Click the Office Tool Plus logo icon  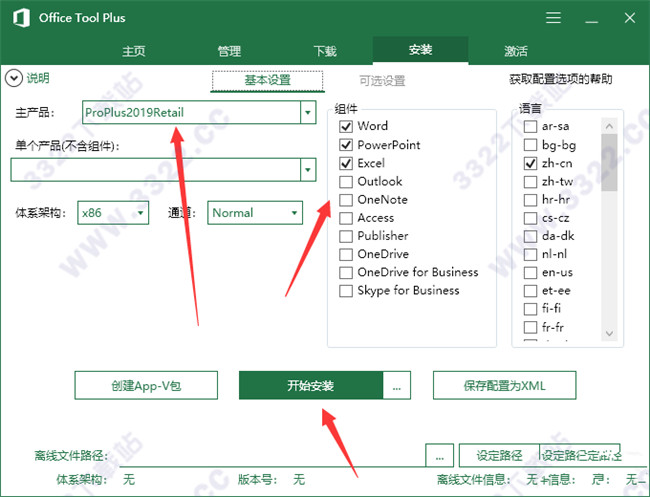pos(21,18)
